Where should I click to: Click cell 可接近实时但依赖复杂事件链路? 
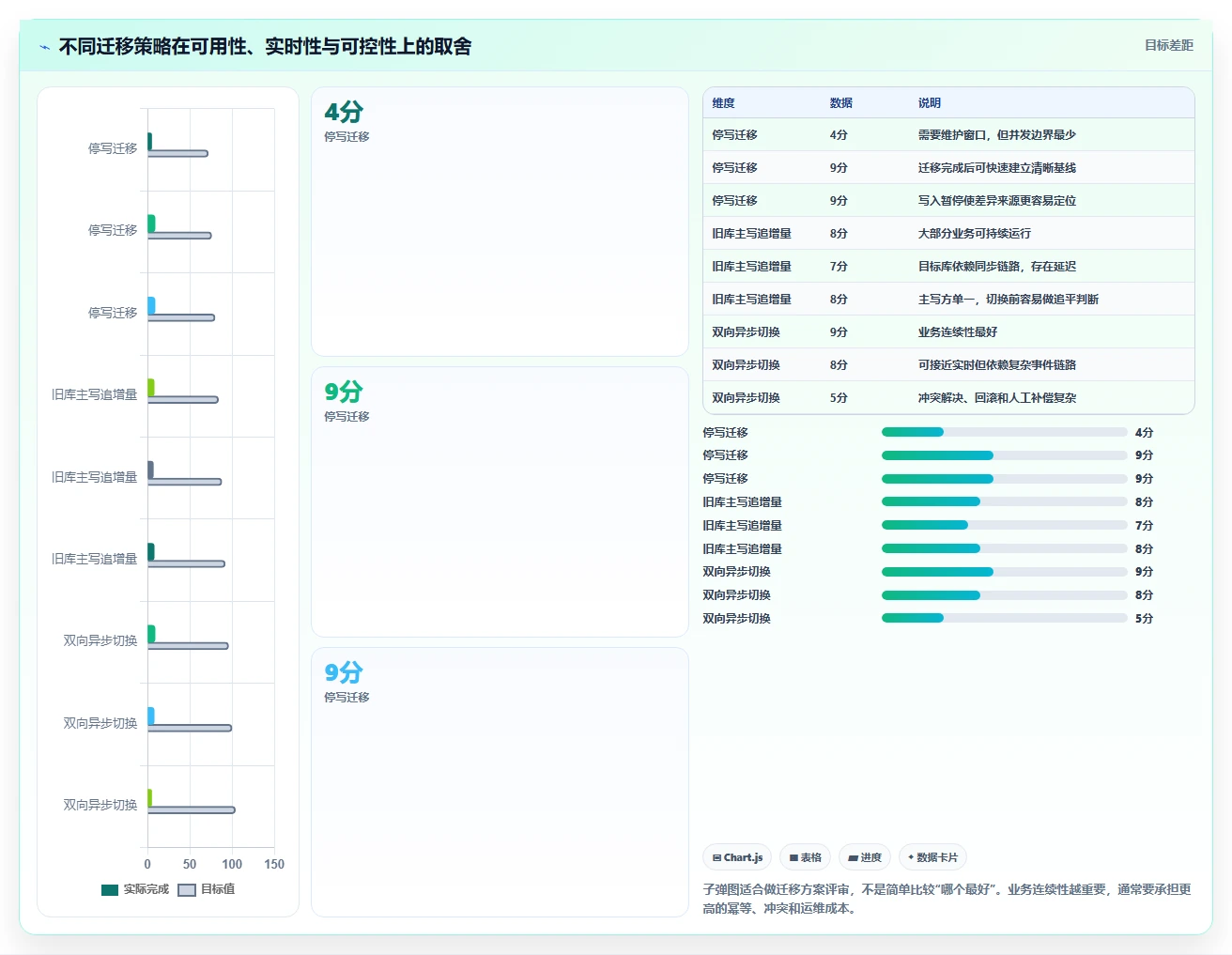(997, 365)
